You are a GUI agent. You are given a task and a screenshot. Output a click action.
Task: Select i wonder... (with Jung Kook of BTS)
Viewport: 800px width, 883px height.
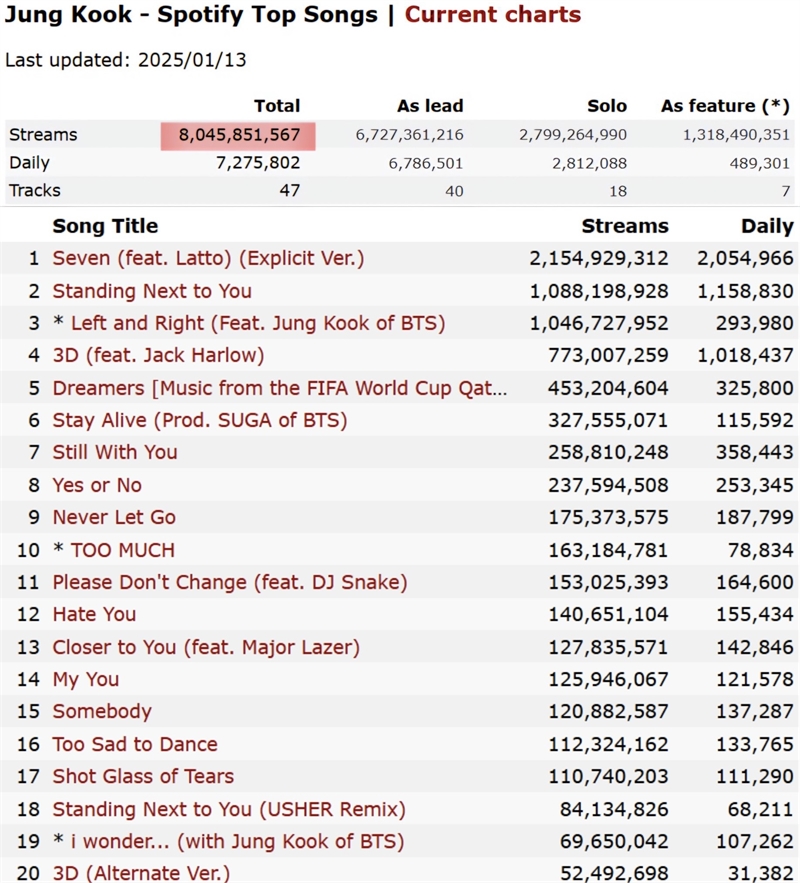click(238, 841)
